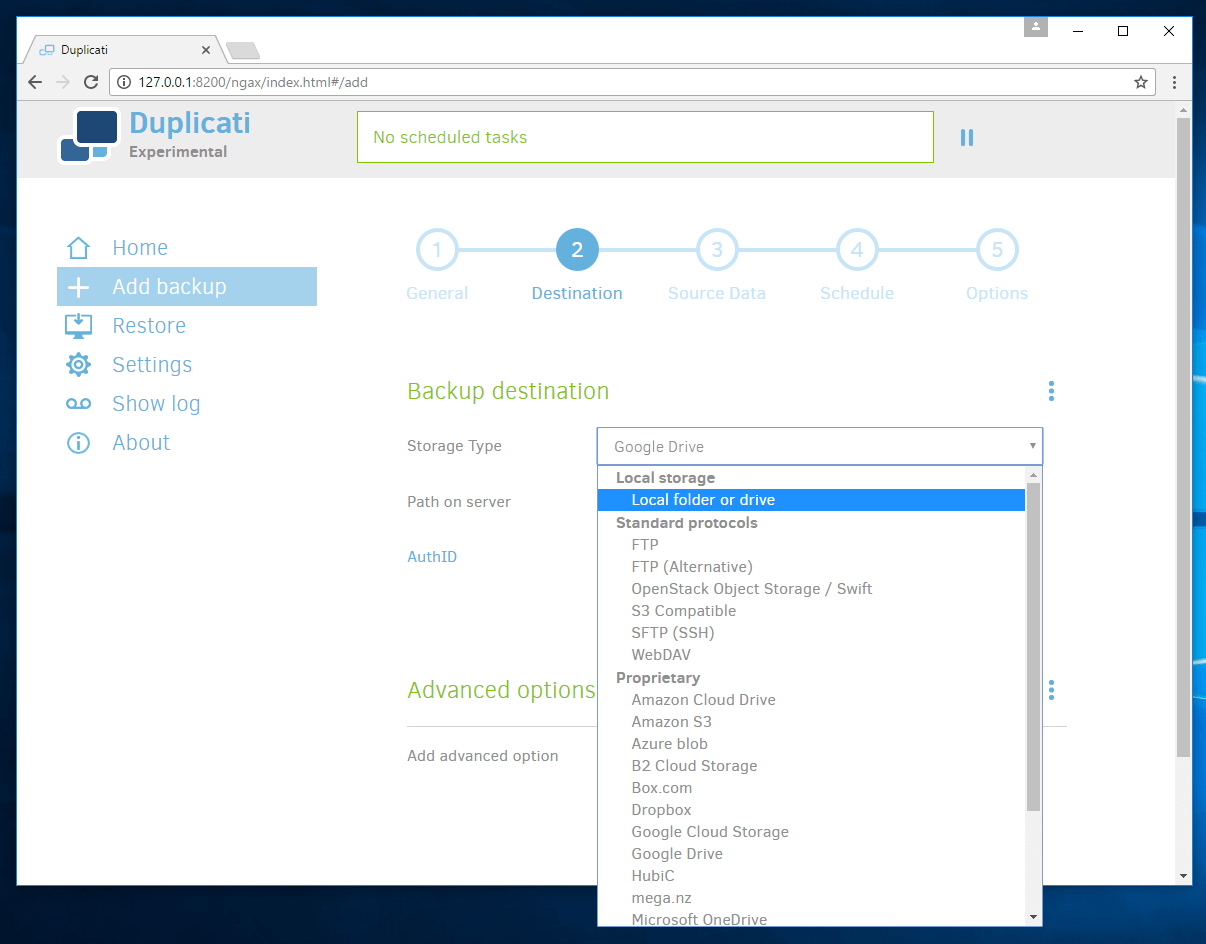Pause the scheduler with pause icon
The height and width of the screenshot is (944, 1206).
[966, 138]
